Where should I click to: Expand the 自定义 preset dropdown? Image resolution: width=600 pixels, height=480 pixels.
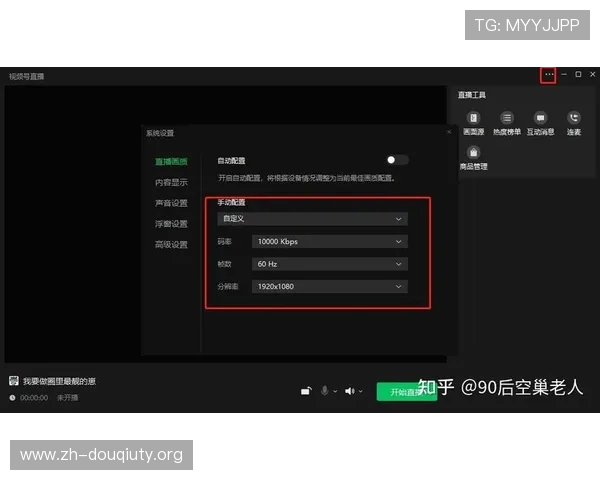tap(313, 219)
